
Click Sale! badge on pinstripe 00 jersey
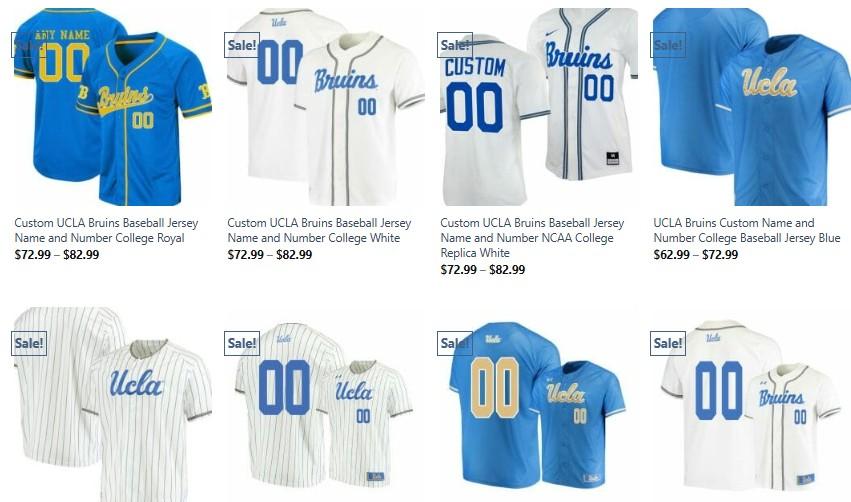(x=242, y=344)
